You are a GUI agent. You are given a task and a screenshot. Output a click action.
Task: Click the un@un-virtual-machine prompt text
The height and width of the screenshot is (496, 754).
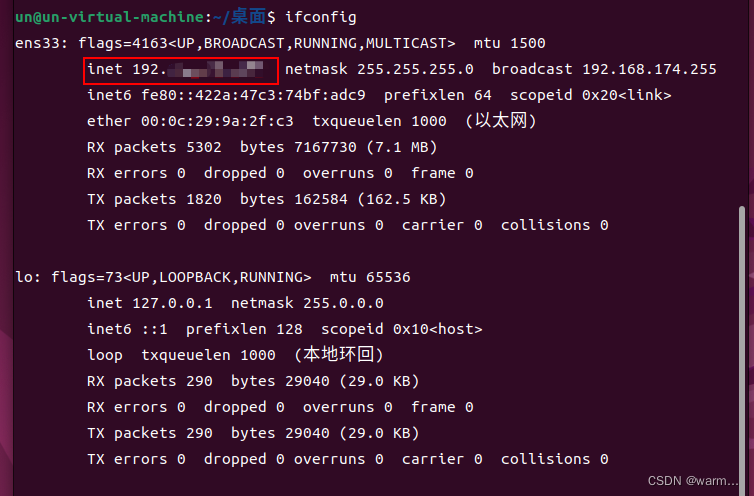click(x=110, y=17)
